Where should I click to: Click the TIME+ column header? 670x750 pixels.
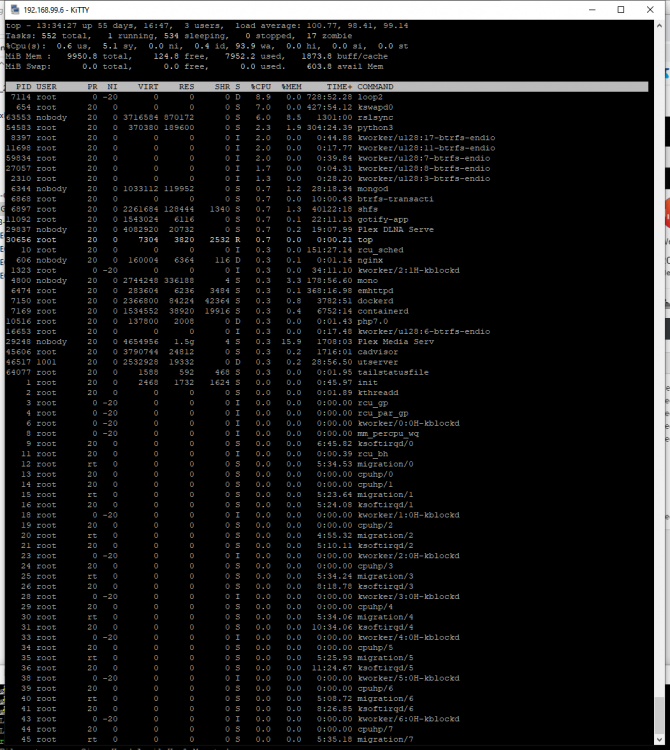tap(340, 87)
